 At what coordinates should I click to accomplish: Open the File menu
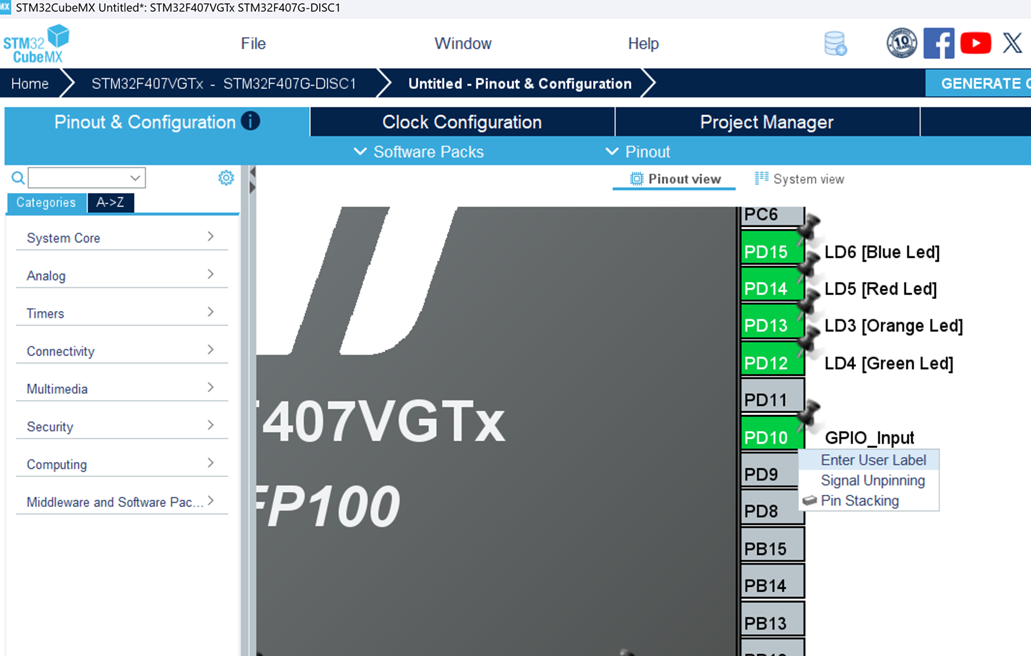tap(253, 43)
